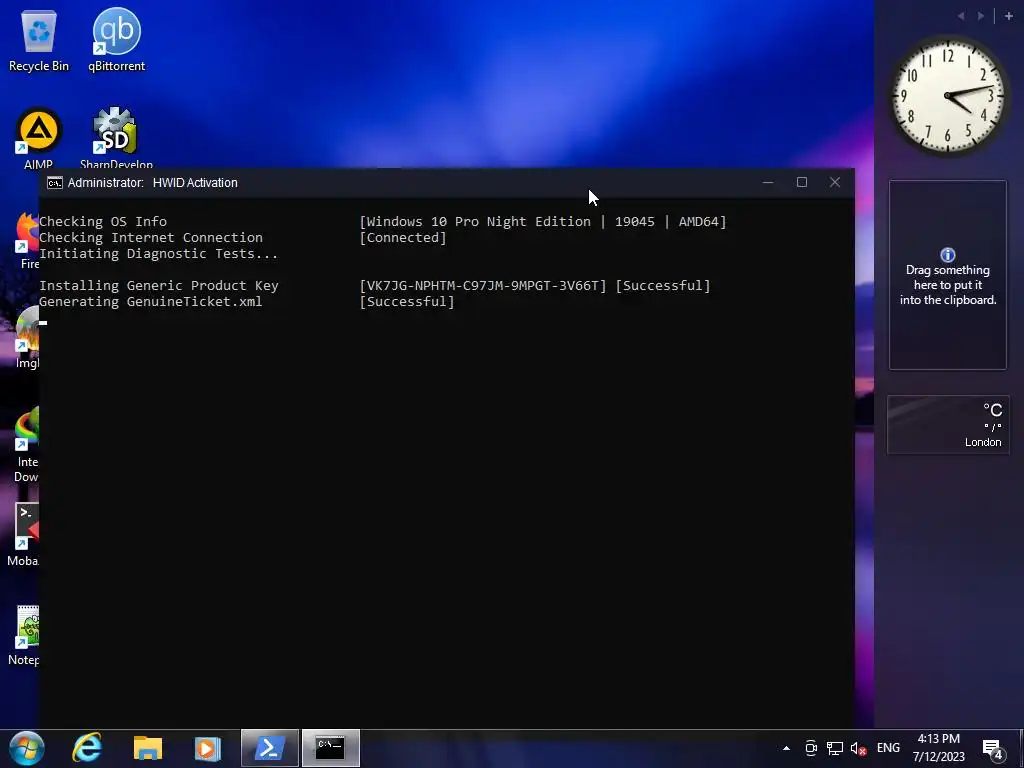This screenshot has width=1024, height=768.
Task: Launch qBittorrent from the desktop
Action: pyautogui.click(x=116, y=40)
